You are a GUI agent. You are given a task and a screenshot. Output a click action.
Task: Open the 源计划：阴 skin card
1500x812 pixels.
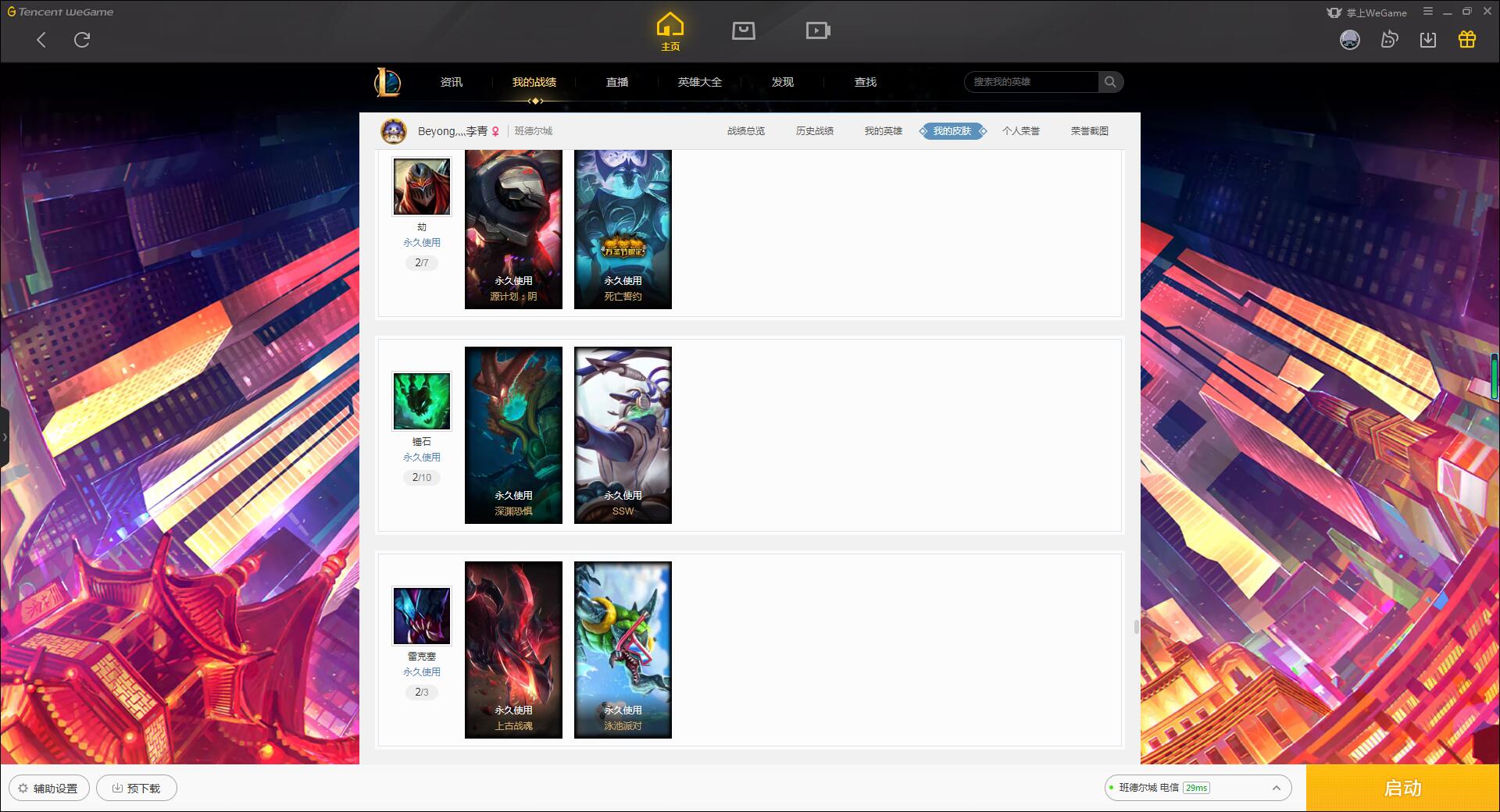pos(513,229)
